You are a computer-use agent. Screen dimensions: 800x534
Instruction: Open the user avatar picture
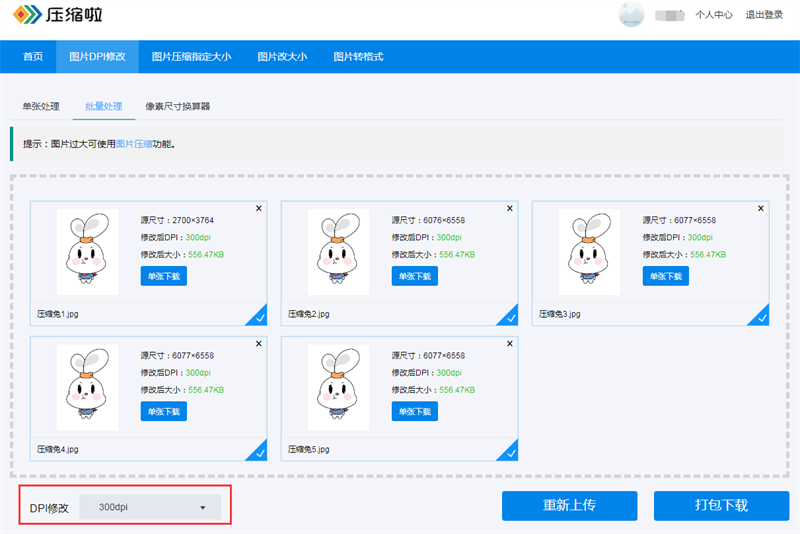tap(631, 14)
